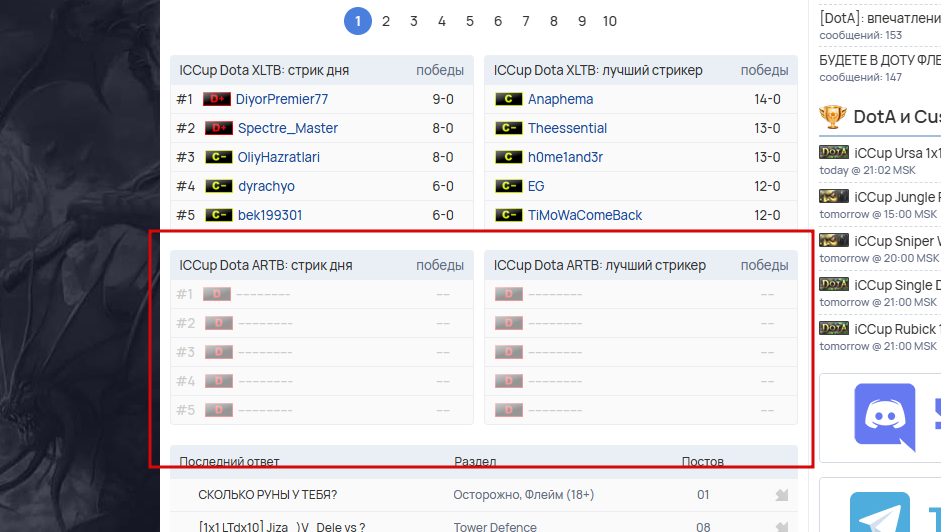941x532 pixels.
Task: Open bek199301 player profile
Action: coord(270,215)
